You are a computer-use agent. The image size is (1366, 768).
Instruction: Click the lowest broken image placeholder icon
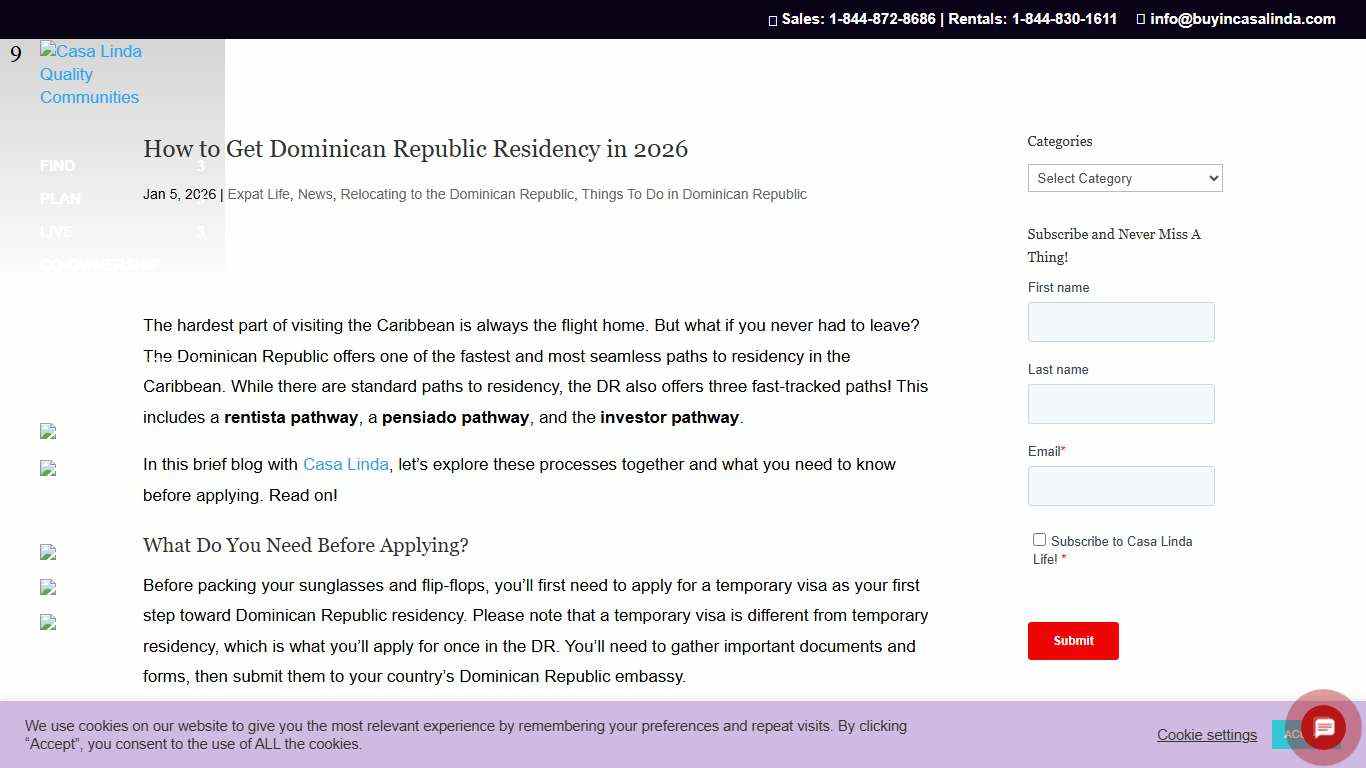[x=47, y=622]
